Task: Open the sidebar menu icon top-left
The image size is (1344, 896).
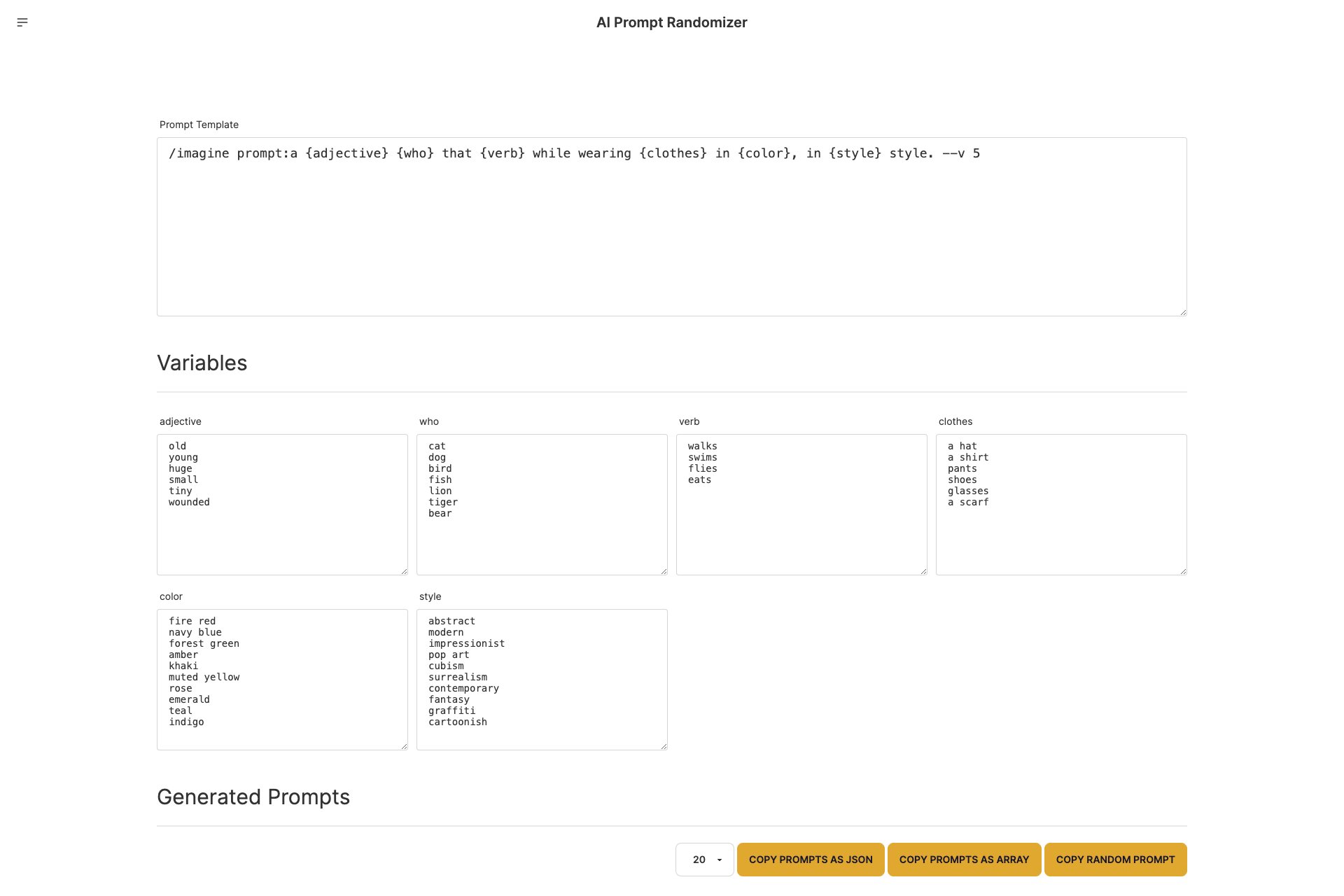Action: tap(23, 22)
